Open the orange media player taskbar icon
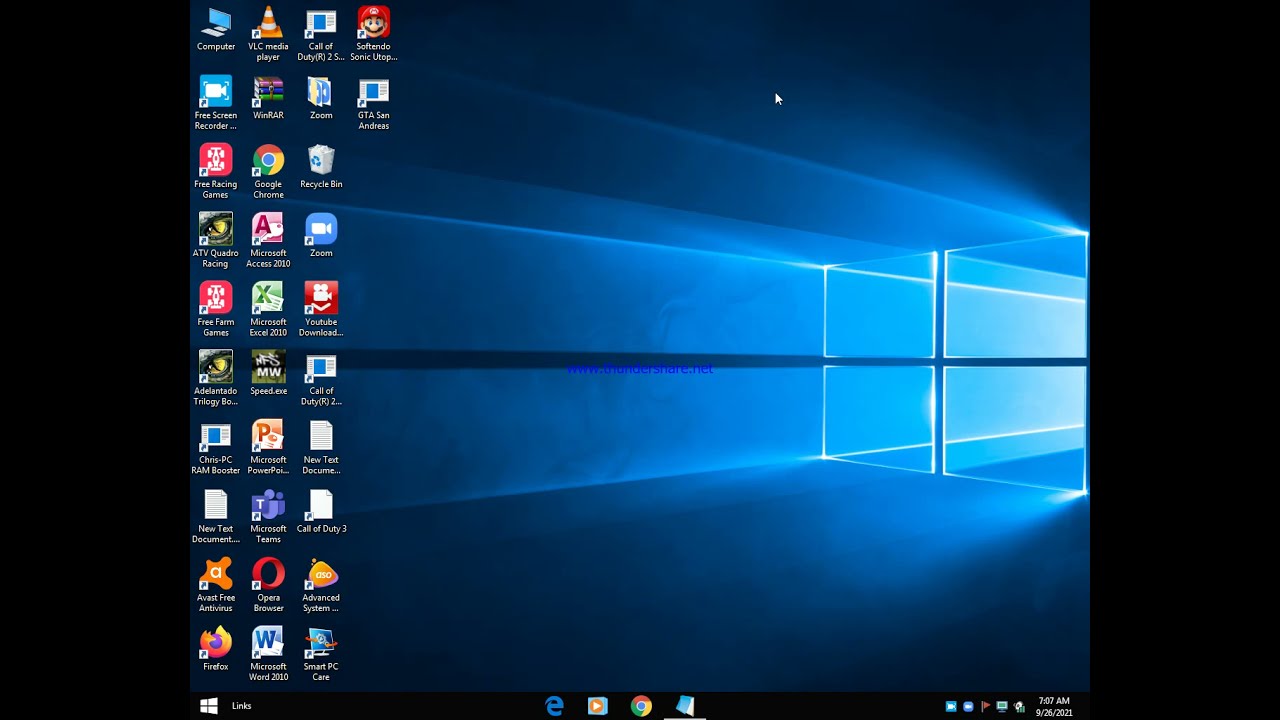Viewport: 1280px width, 720px height. 597,706
